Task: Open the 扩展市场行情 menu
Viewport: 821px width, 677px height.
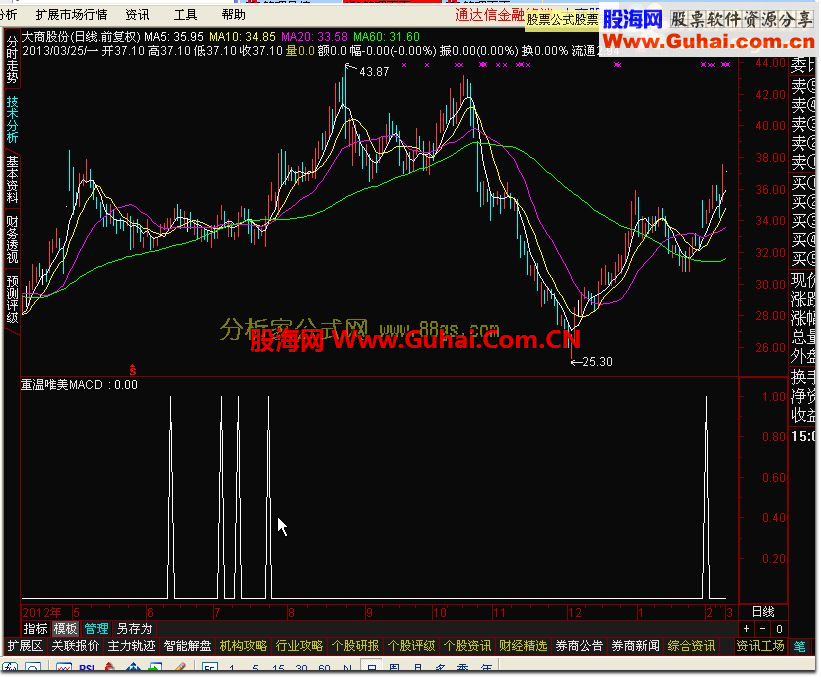Action: 71,15
